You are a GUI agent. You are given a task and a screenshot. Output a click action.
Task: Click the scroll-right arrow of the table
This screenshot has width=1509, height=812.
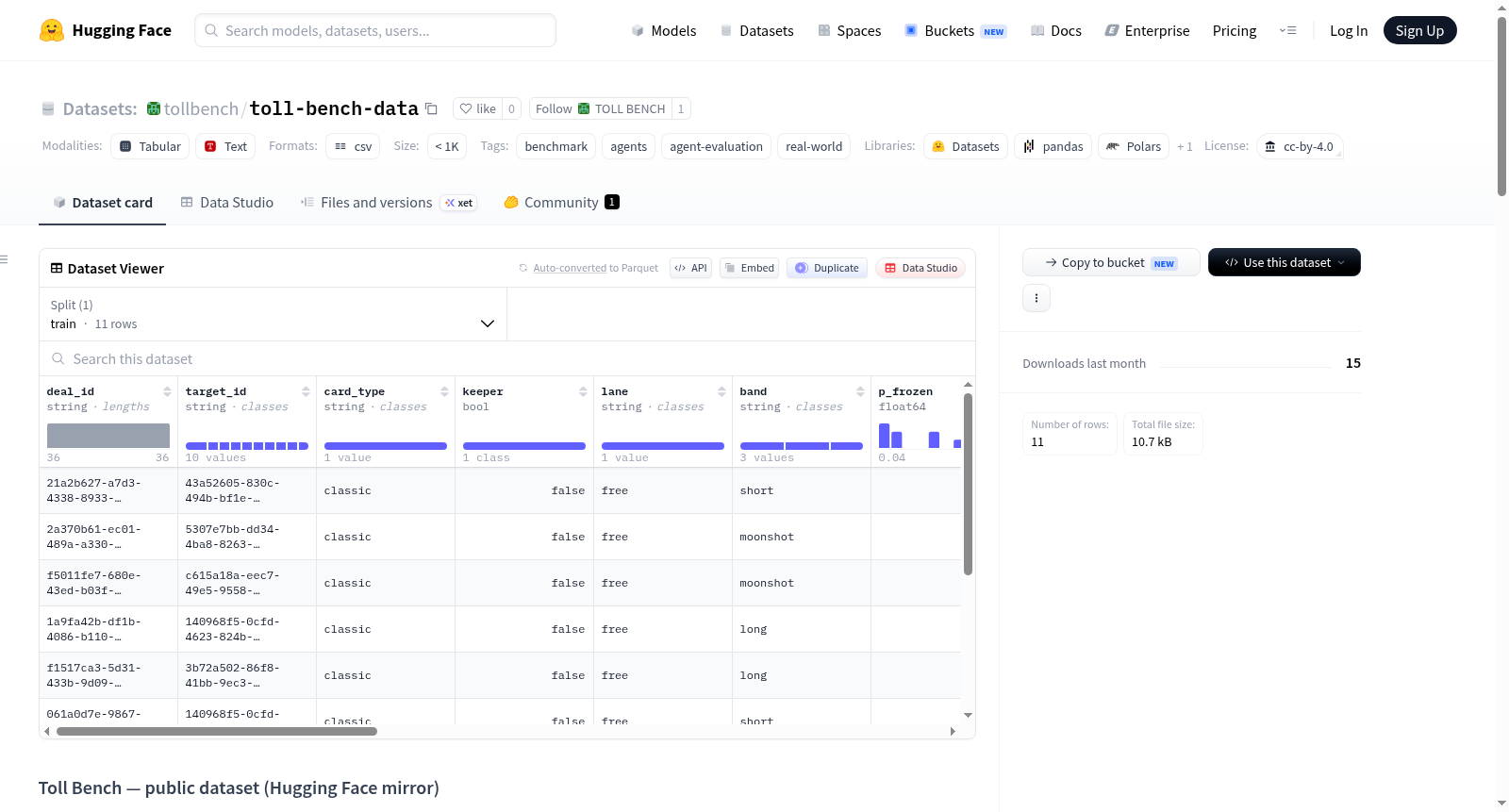click(953, 731)
